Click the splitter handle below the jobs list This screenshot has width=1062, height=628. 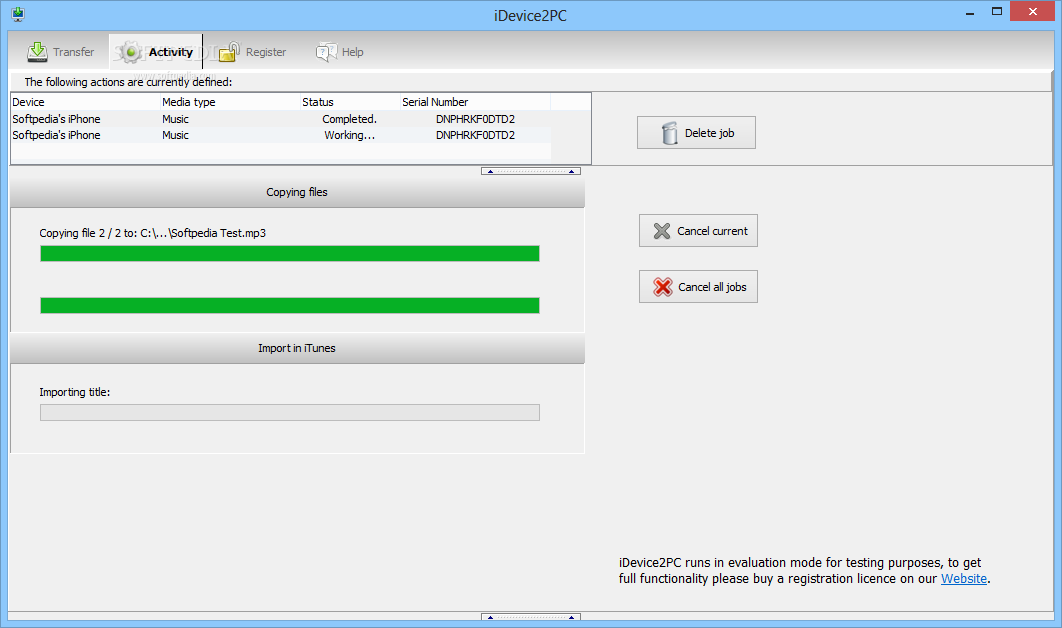tap(531, 171)
